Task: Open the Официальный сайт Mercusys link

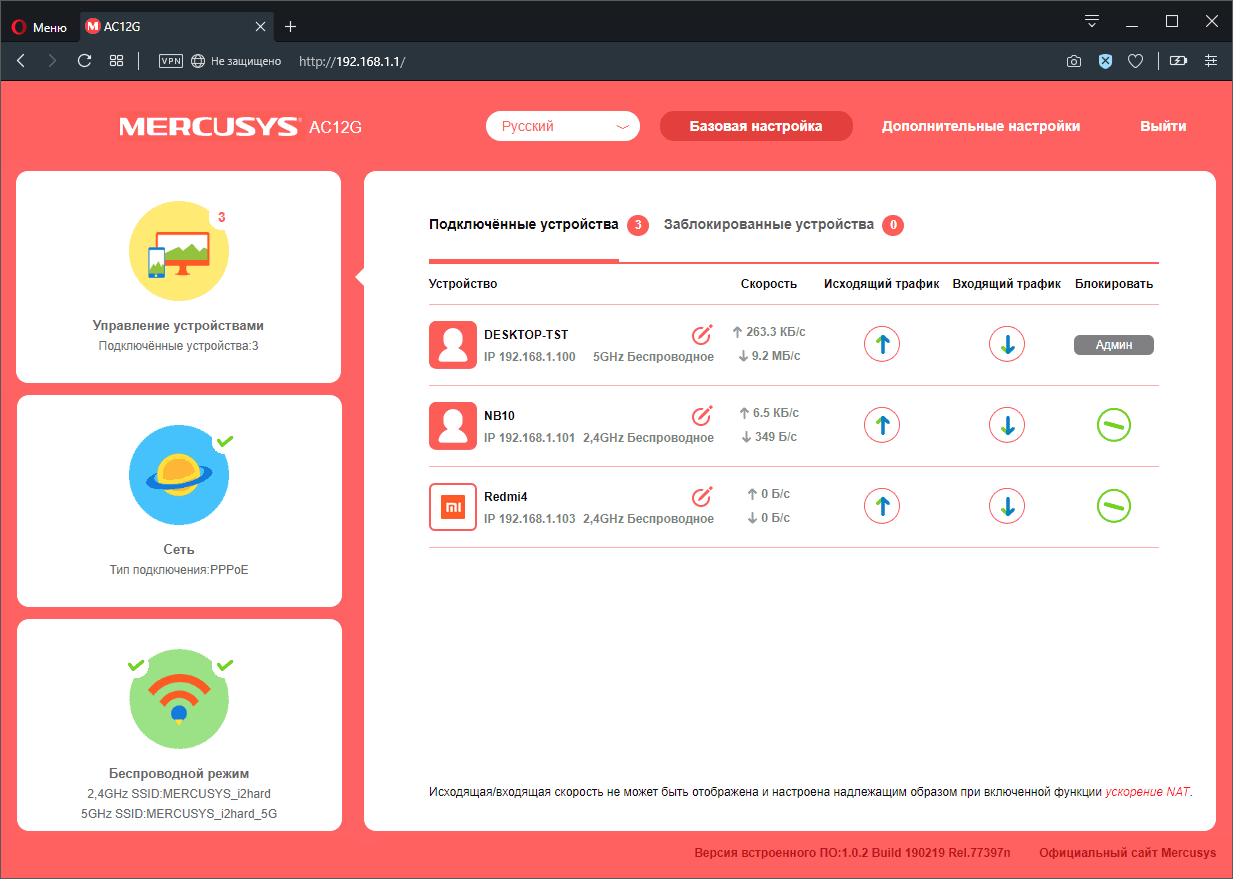Action: pyautogui.click(x=1127, y=853)
